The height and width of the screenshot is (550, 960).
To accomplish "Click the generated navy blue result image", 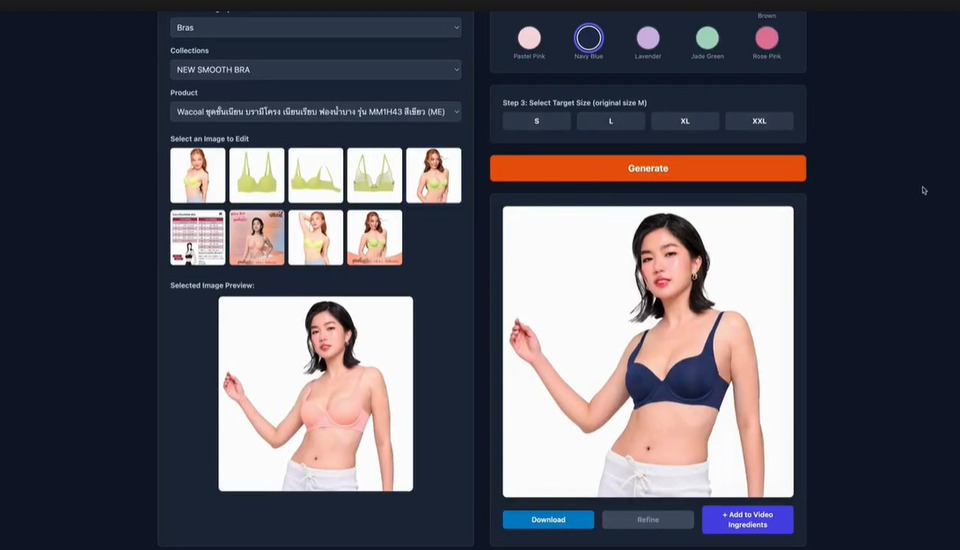I will [647, 351].
